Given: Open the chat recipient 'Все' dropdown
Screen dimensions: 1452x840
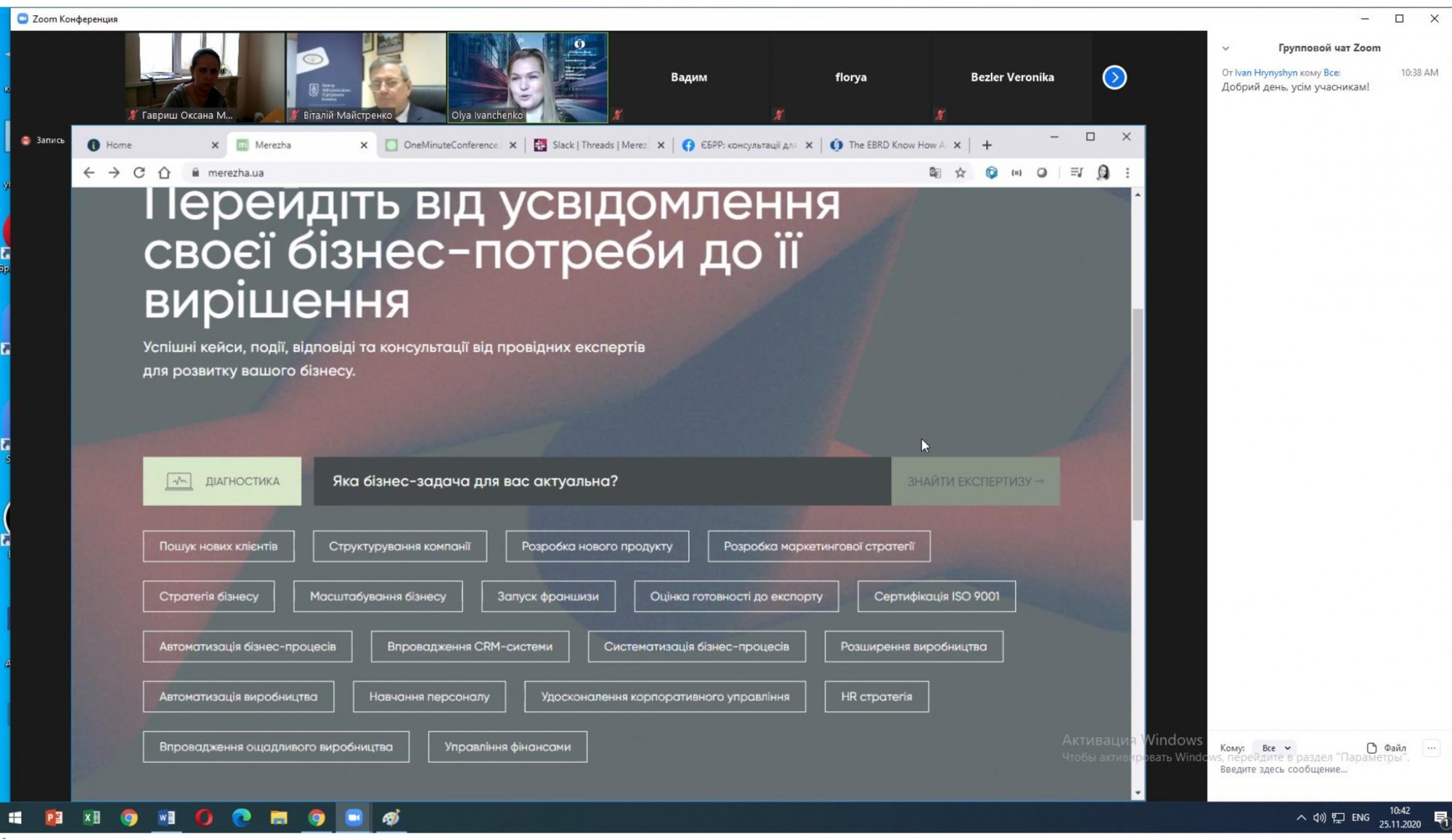Looking at the screenshot, I should tap(1276, 748).
